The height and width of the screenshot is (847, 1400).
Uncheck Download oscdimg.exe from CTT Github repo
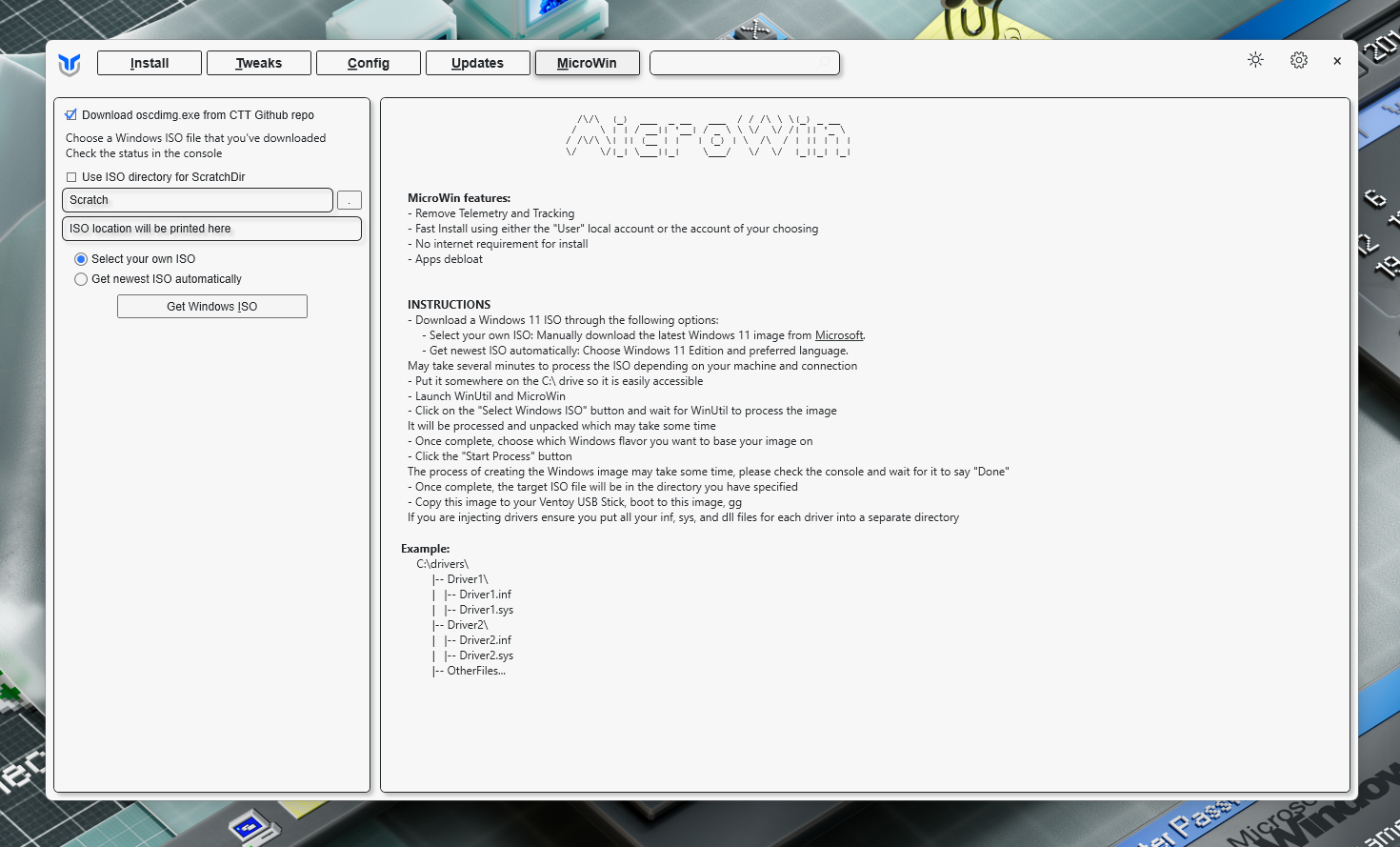71,115
